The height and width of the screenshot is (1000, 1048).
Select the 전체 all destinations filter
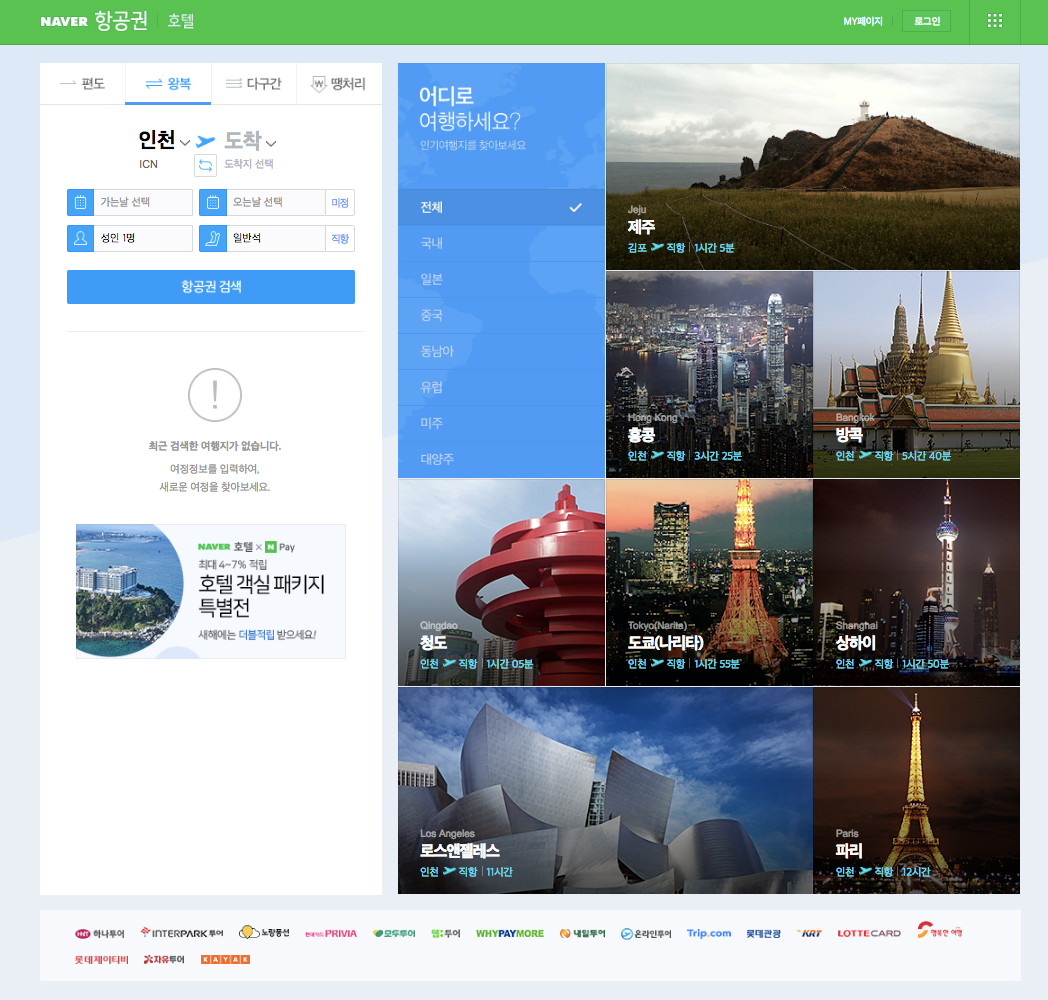(501, 207)
